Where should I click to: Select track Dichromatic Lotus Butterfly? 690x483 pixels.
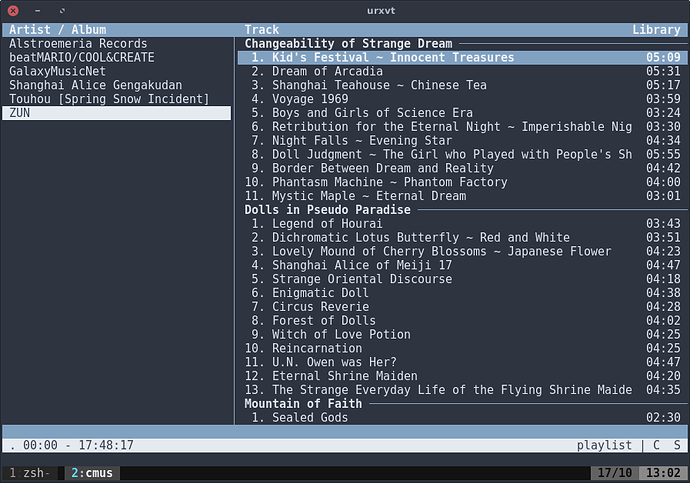(462, 238)
